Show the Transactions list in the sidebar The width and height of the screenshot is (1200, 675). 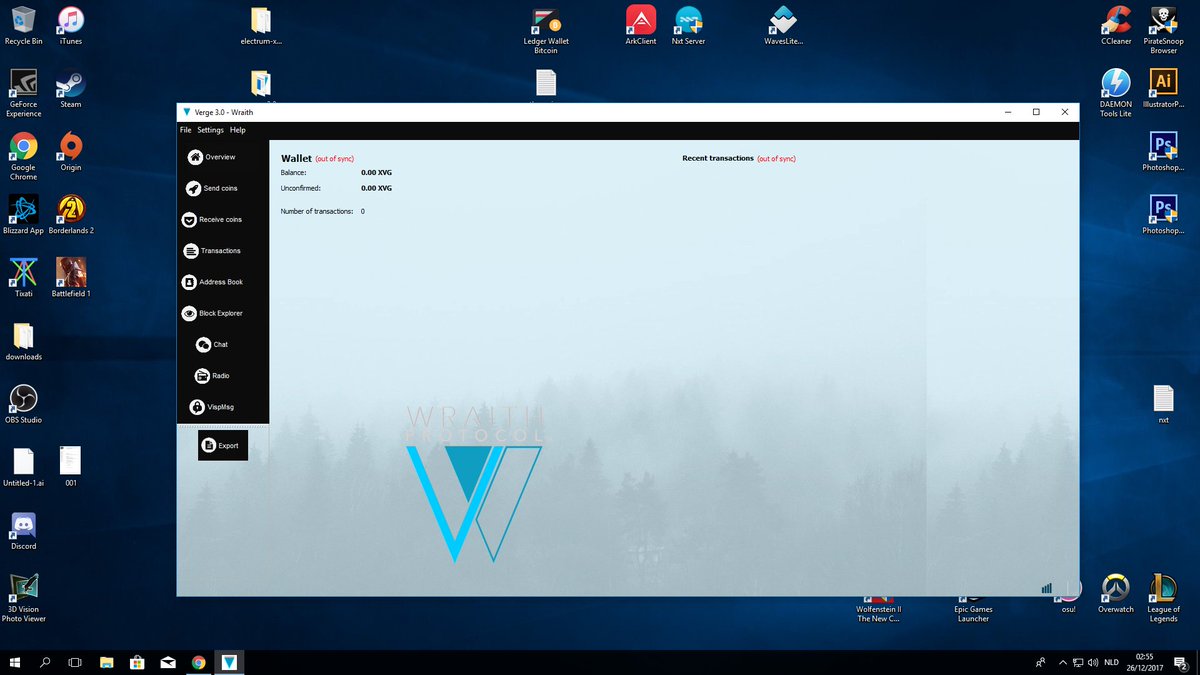(x=212, y=251)
